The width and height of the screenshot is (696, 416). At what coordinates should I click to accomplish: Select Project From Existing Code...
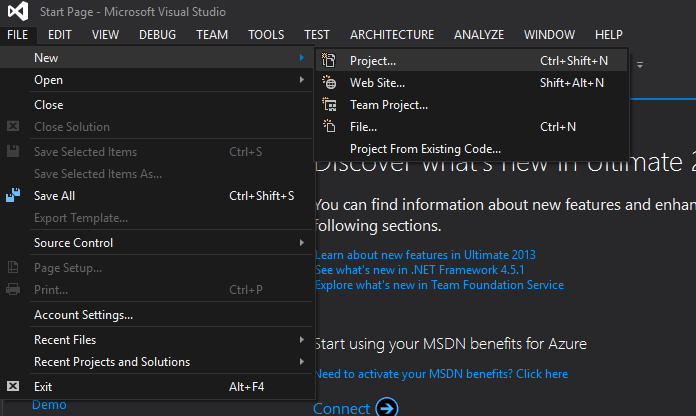click(471, 149)
